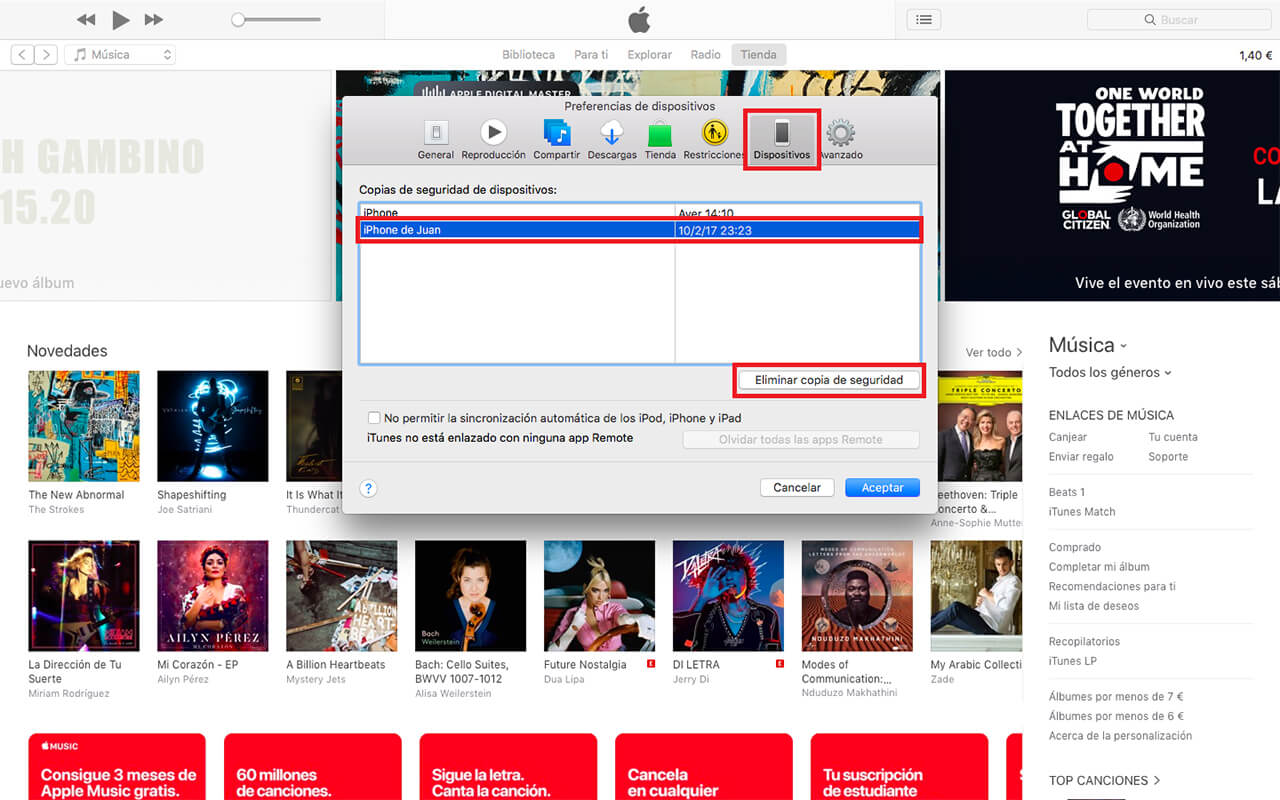1280x800 pixels.
Task: Click the help question mark button
Action: (x=368, y=488)
